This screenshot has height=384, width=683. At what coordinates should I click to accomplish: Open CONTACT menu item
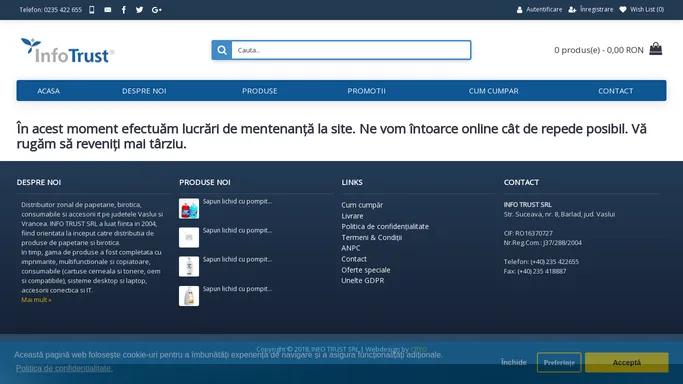(x=615, y=91)
